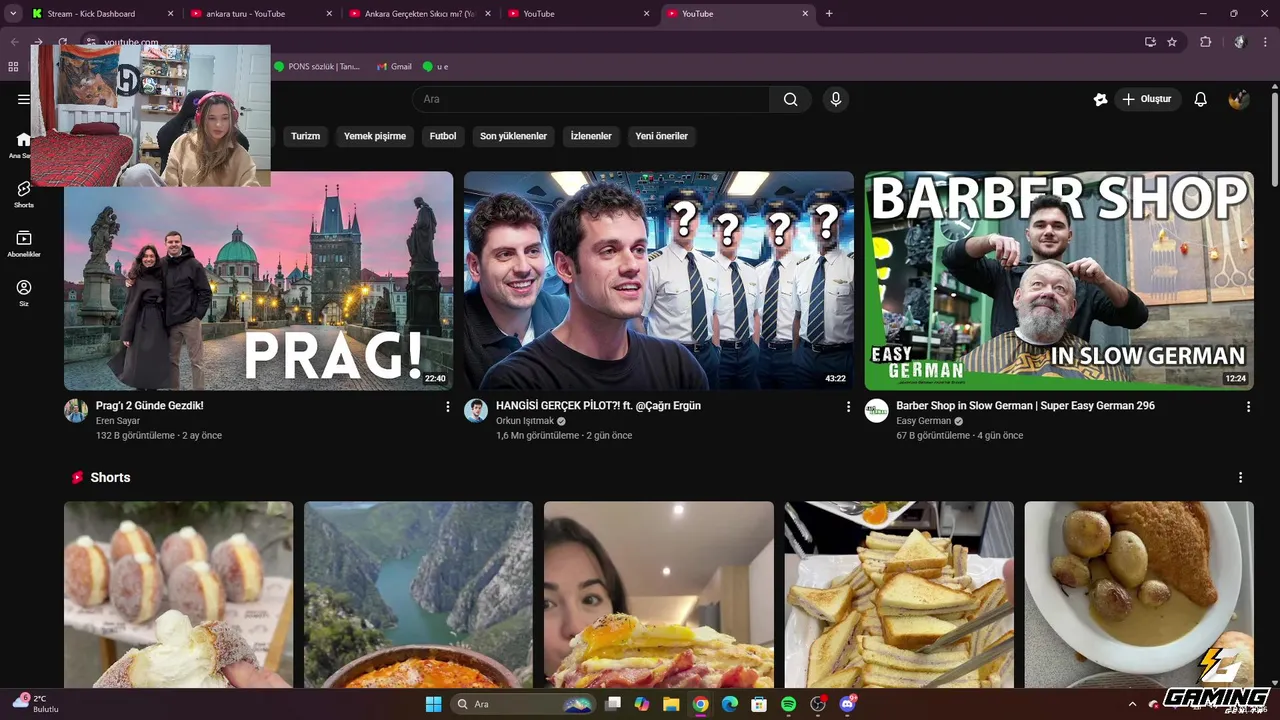Click the YouTube search magnifier button
This screenshot has width=1280, height=720.
[791, 99]
